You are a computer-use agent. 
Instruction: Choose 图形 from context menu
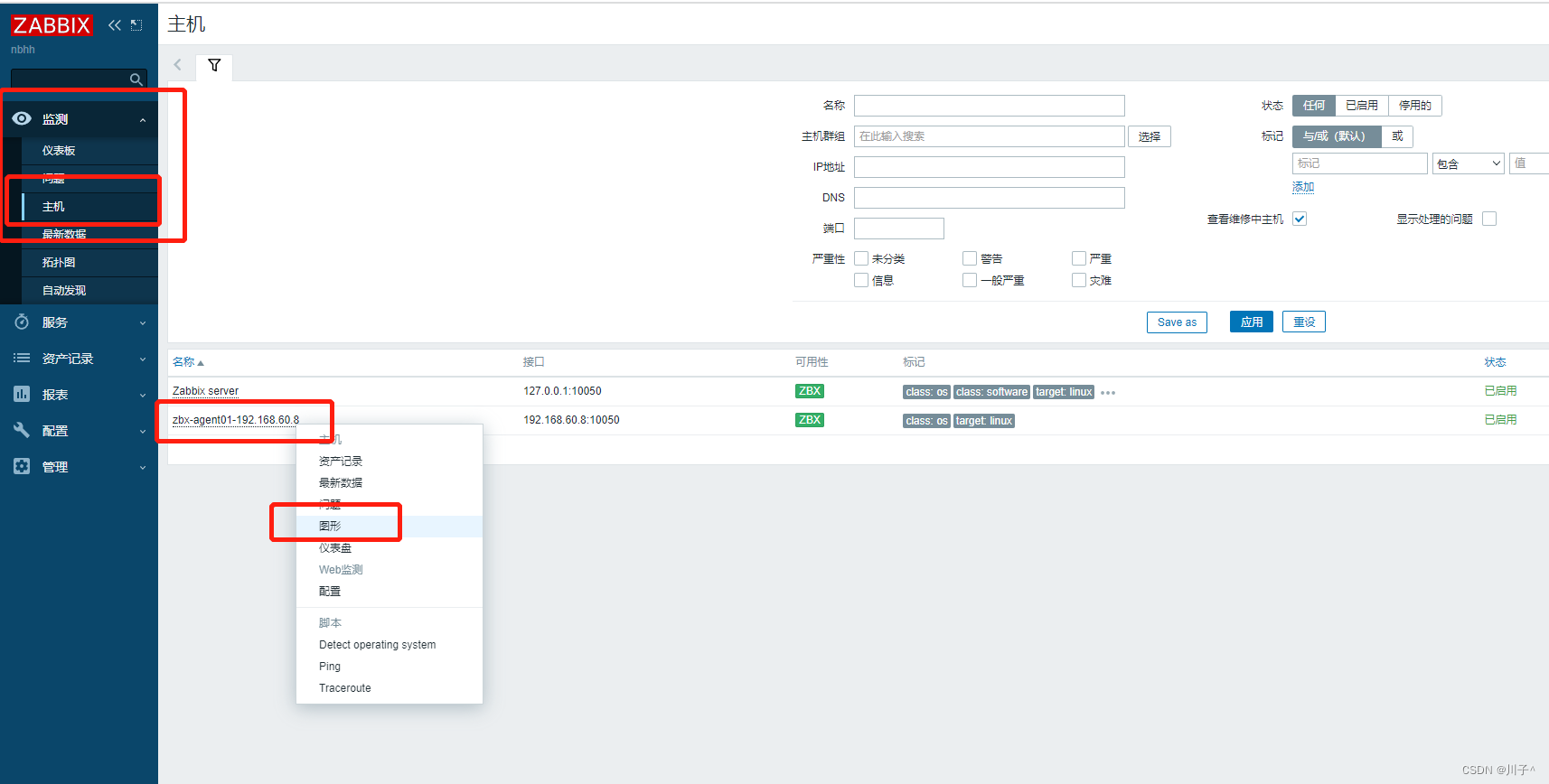pyautogui.click(x=390, y=527)
